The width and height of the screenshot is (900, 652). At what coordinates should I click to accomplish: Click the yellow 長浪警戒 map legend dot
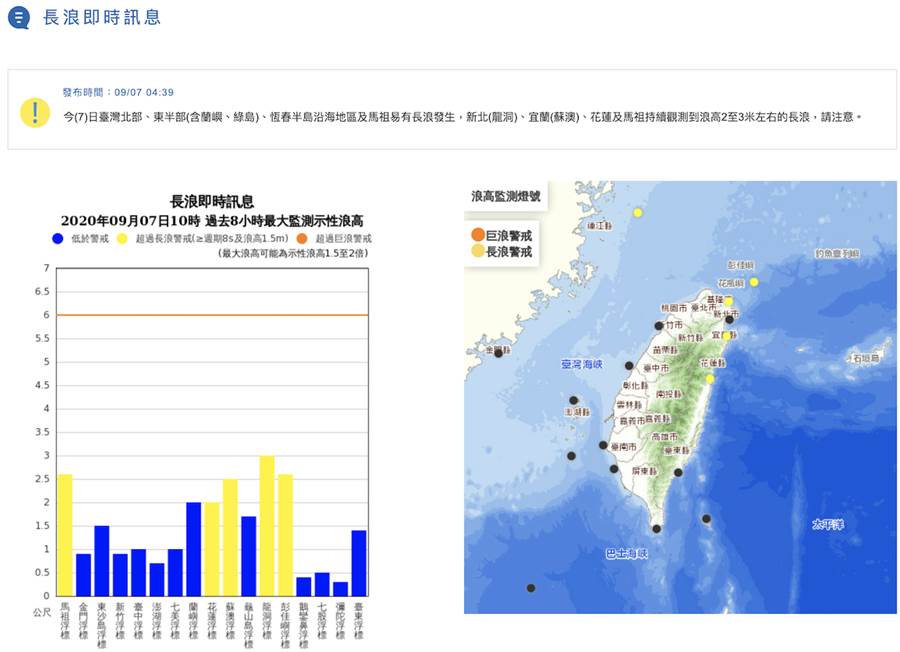coord(478,251)
